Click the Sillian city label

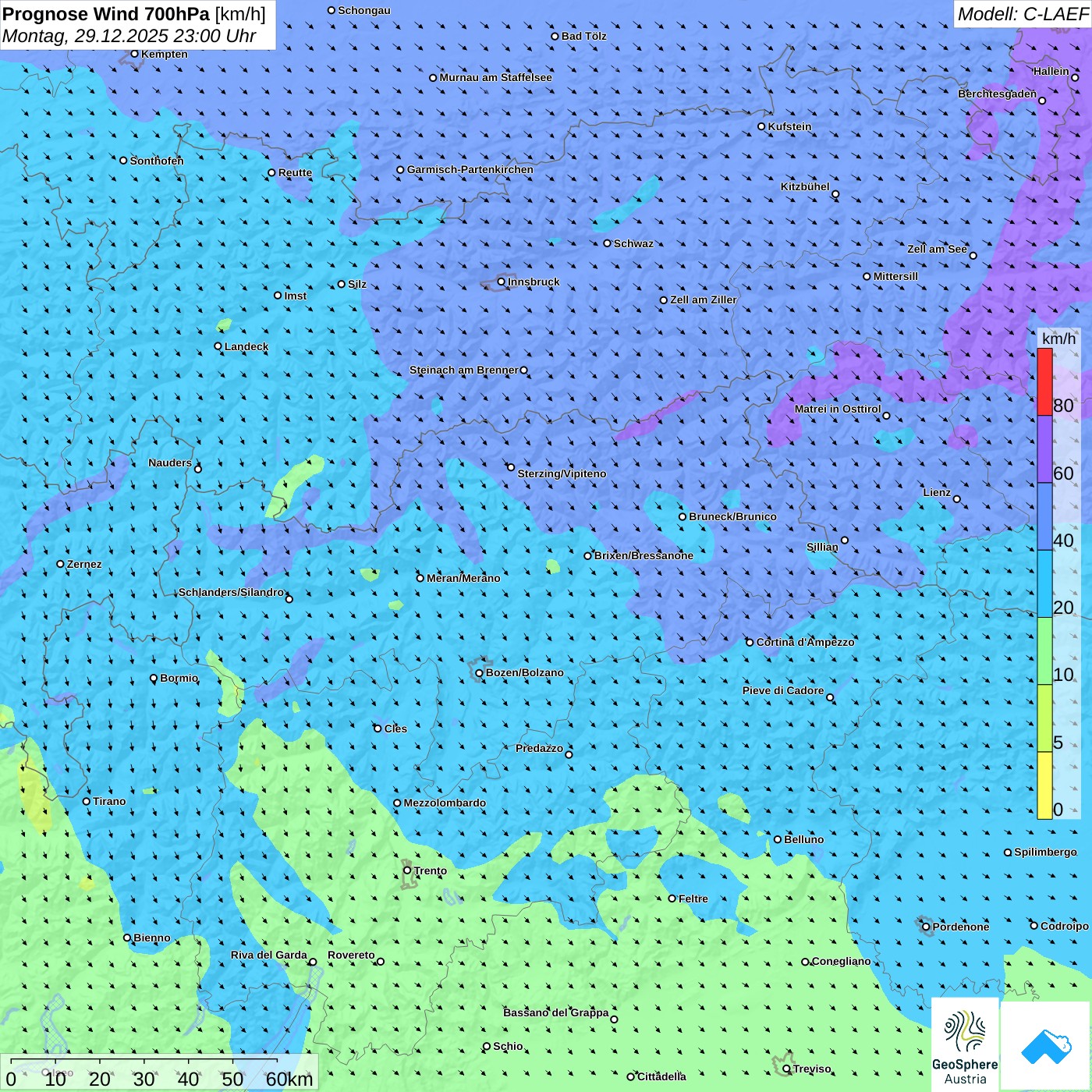[822, 547]
